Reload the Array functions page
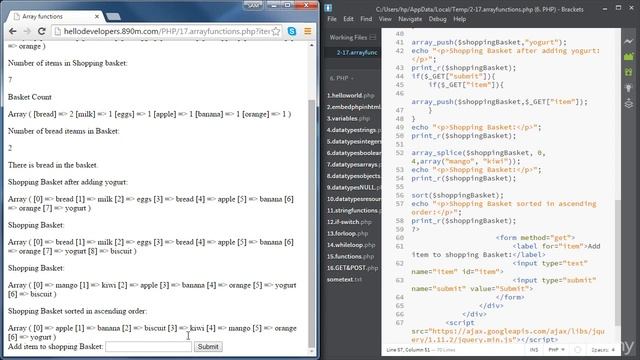The height and width of the screenshot is (360, 640). (42, 31)
